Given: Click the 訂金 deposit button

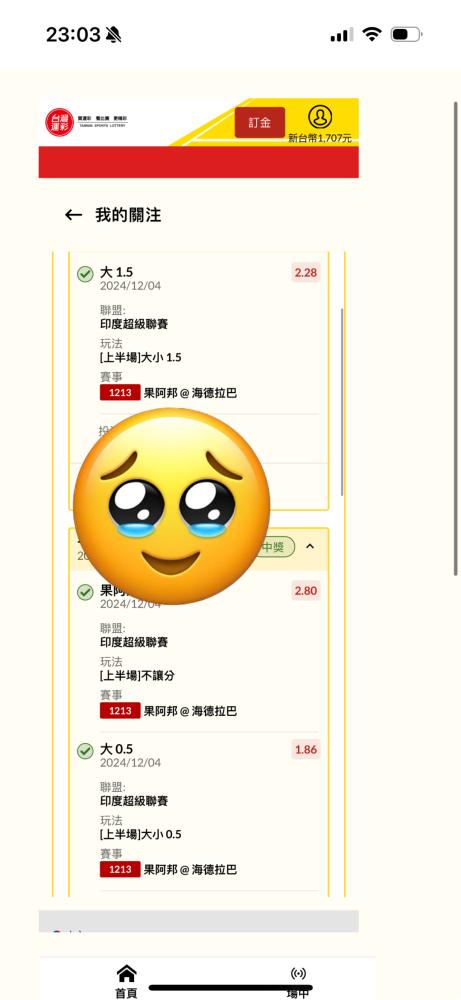Looking at the screenshot, I should (x=260, y=122).
